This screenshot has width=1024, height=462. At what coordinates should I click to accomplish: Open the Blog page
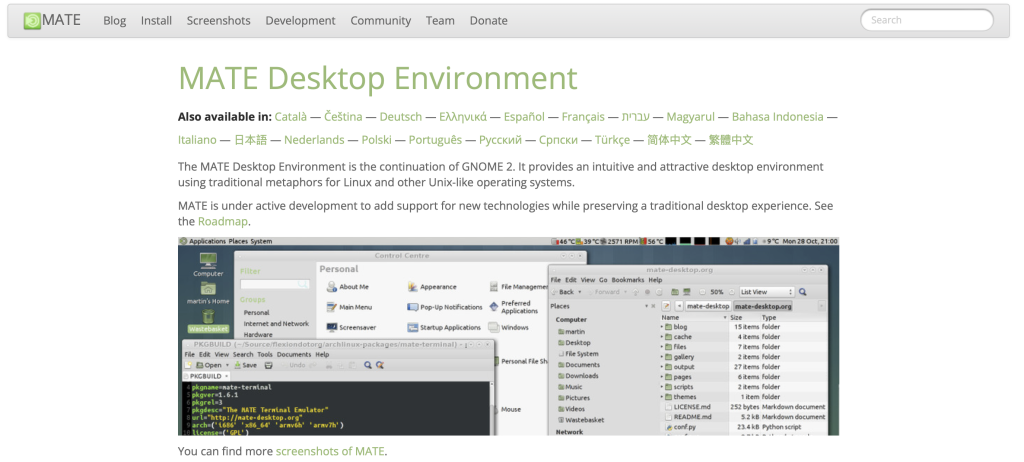114,20
